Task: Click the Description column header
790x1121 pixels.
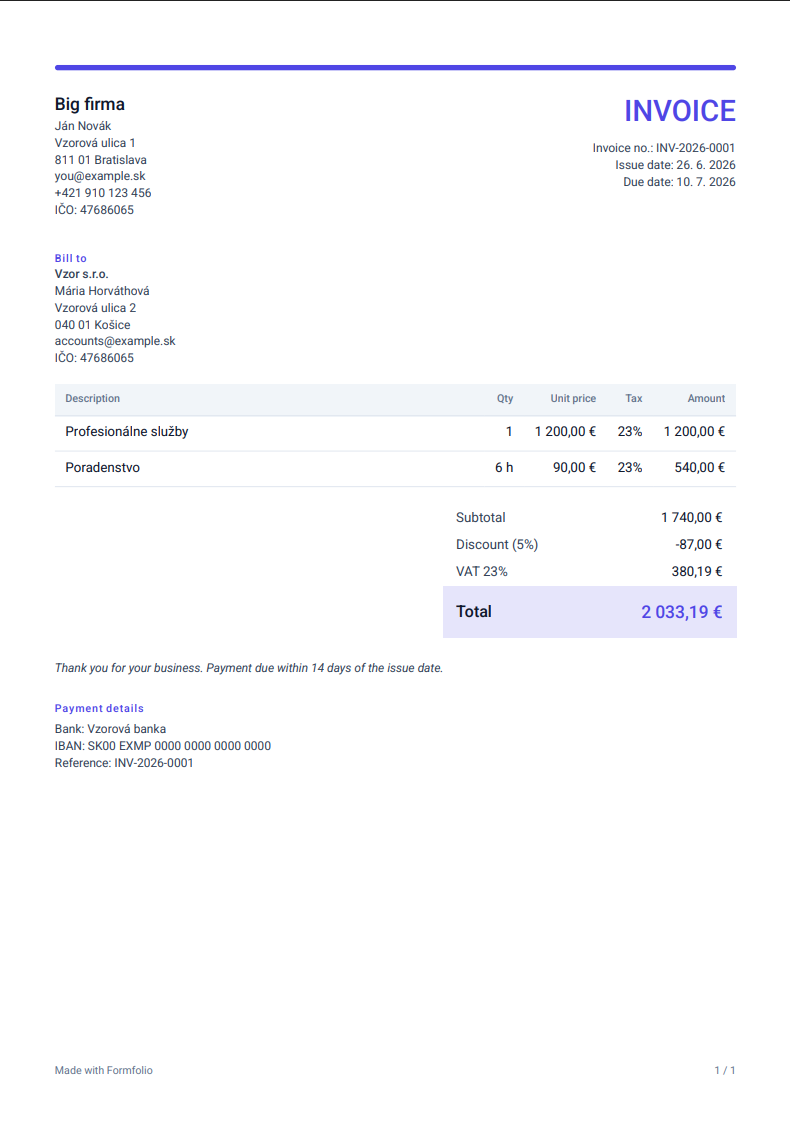Action: [x=92, y=398]
